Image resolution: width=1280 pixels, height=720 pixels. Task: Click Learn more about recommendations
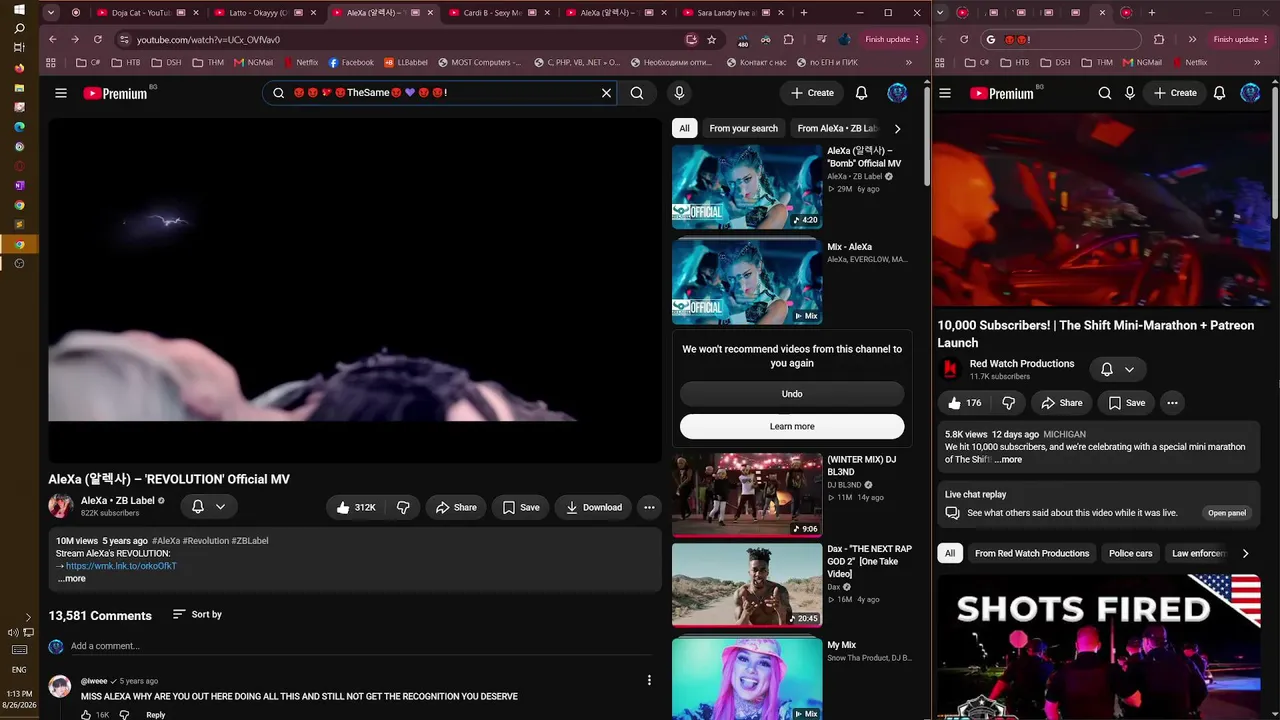coord(792,426)
